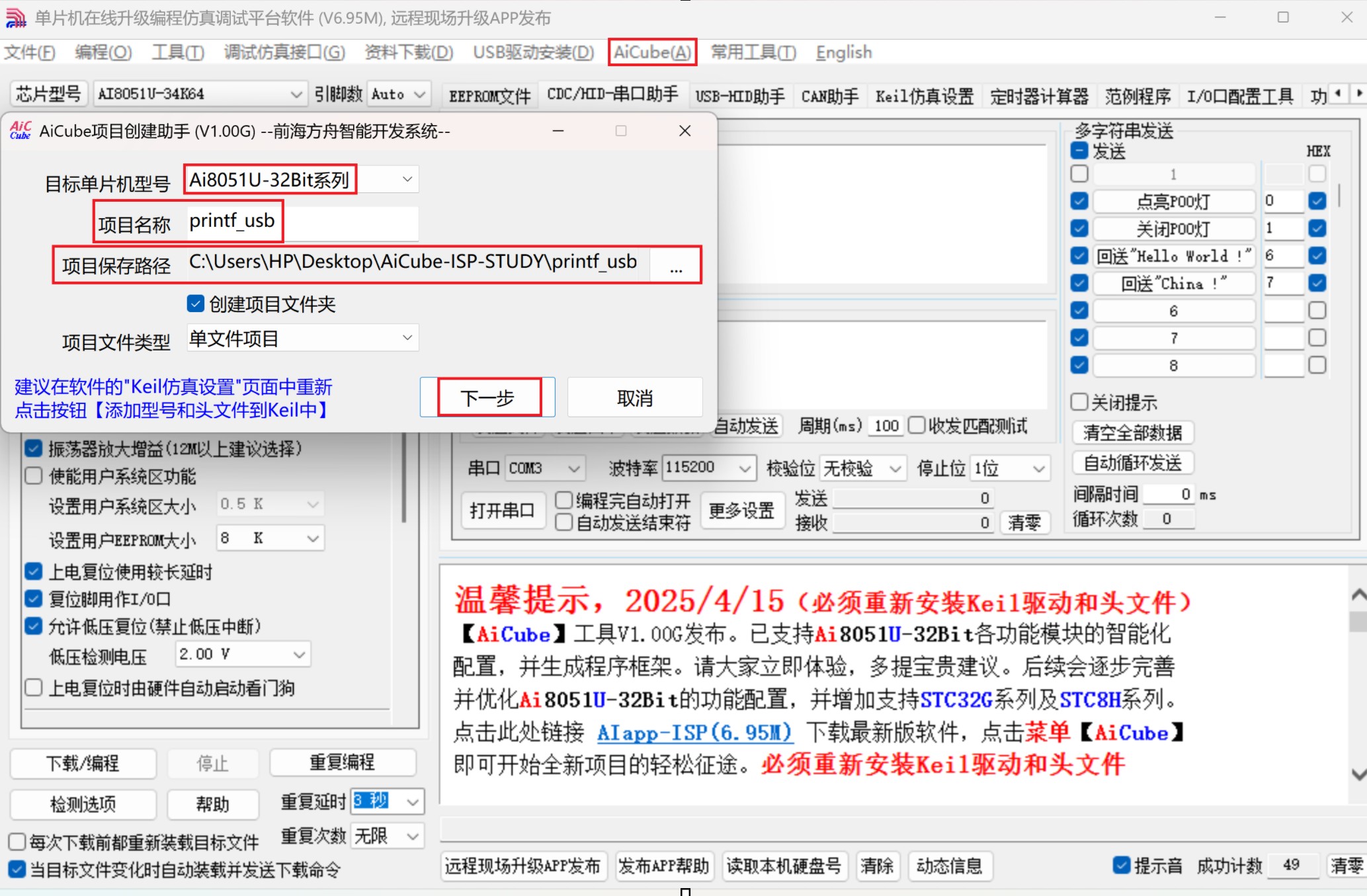Toggle 提示音 checkbox
Viewport: 1367px width, 896px height.
coord(1121,865)
